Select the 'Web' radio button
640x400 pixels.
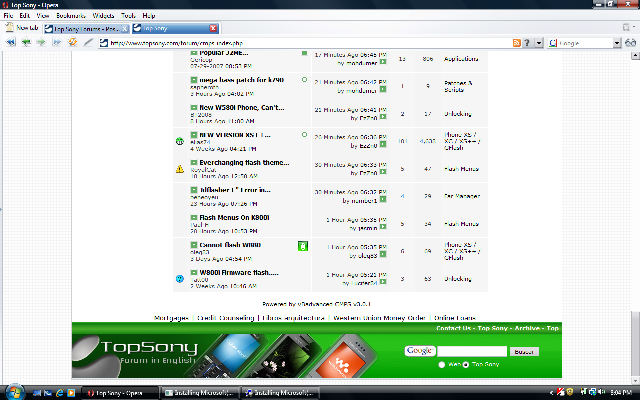(x=442, y=364)
